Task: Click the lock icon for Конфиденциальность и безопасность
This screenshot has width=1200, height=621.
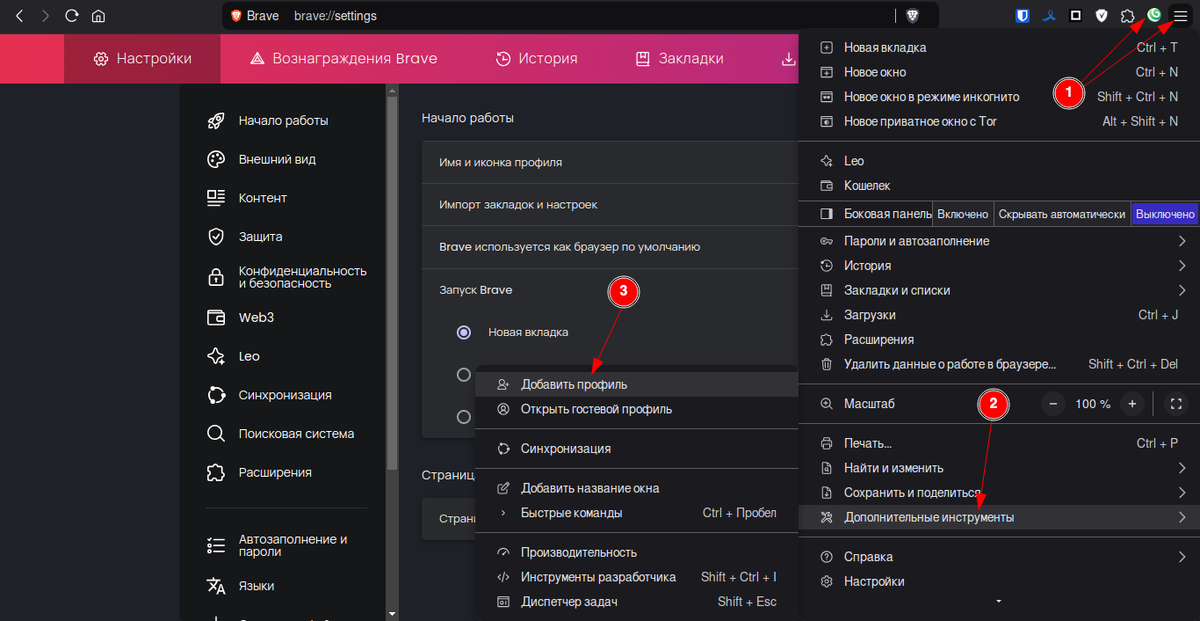Action: click(x=215, y=277)
